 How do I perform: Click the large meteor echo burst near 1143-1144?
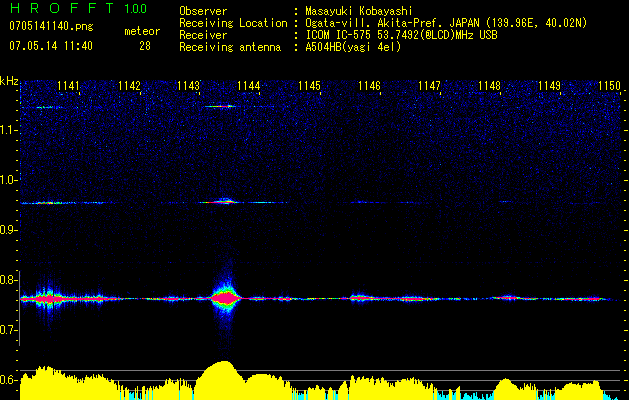pos(227,298)
